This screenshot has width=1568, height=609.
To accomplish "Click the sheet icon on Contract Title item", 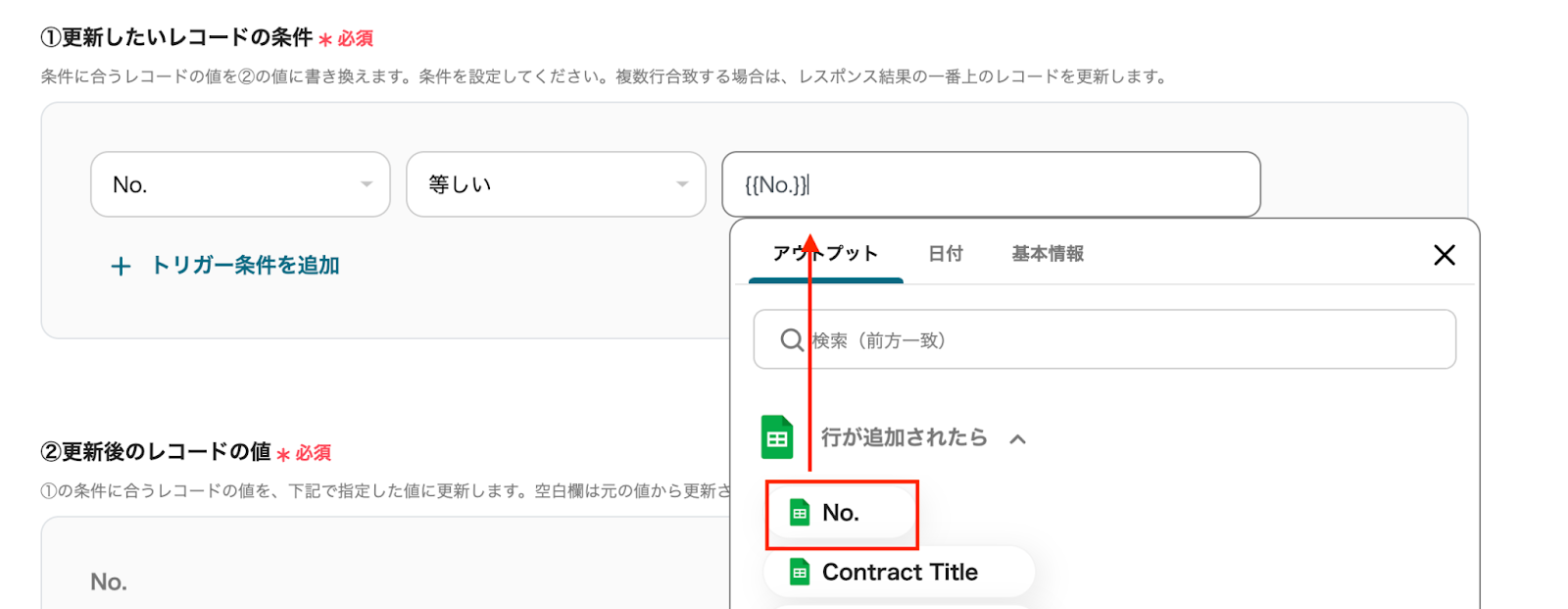I will pyautogui.click(x=800, y=572).
